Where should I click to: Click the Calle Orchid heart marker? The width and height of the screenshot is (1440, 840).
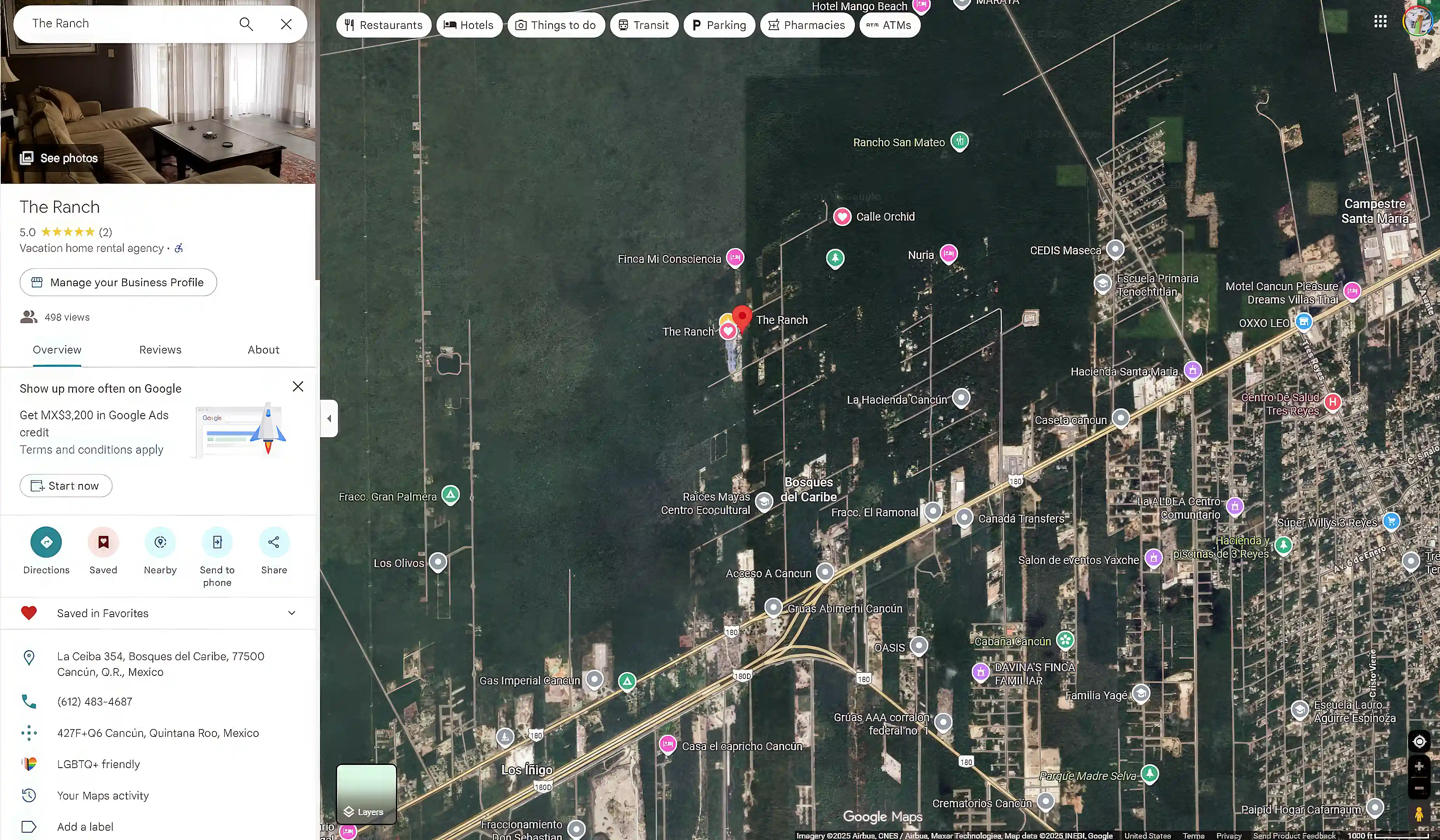(x=842, y=217)
